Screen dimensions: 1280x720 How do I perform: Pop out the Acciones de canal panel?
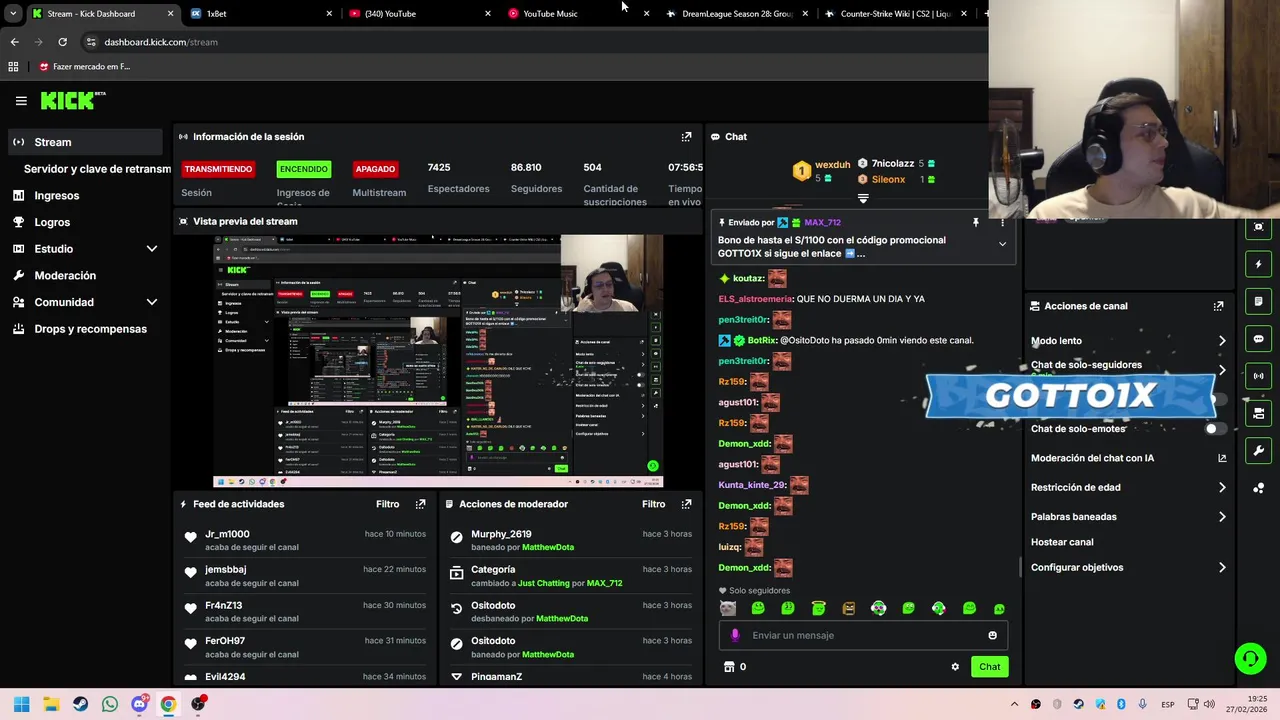(1218, 306)
